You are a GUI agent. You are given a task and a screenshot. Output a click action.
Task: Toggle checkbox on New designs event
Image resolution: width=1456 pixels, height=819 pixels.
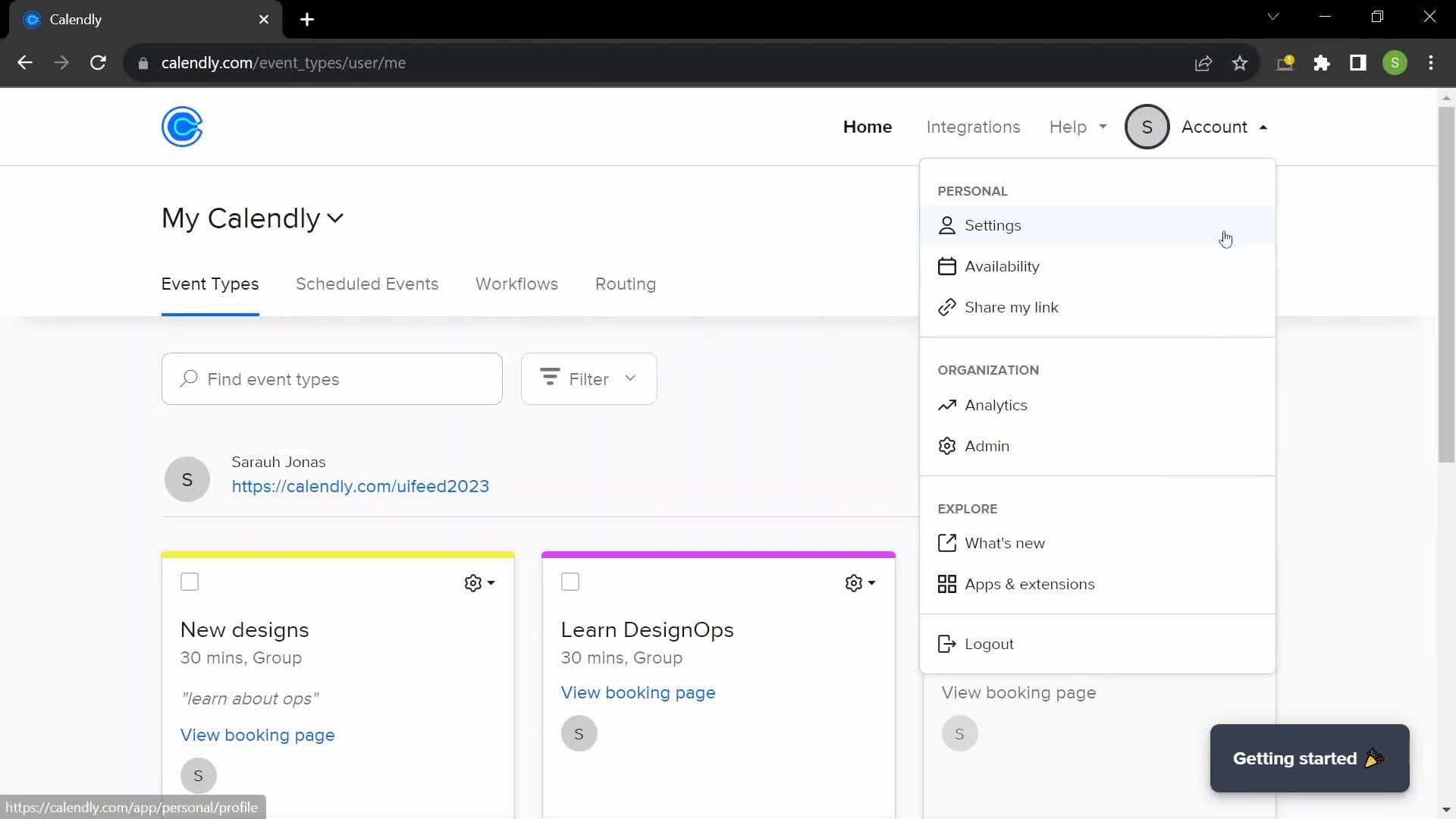[190, 582]
